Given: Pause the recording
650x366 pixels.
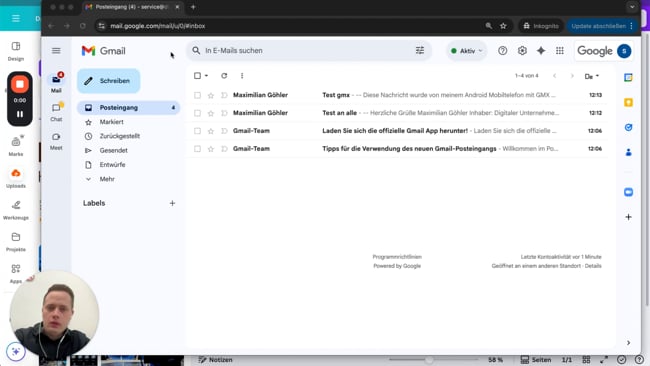Looking at the screenshot, I should pos(19,114).
